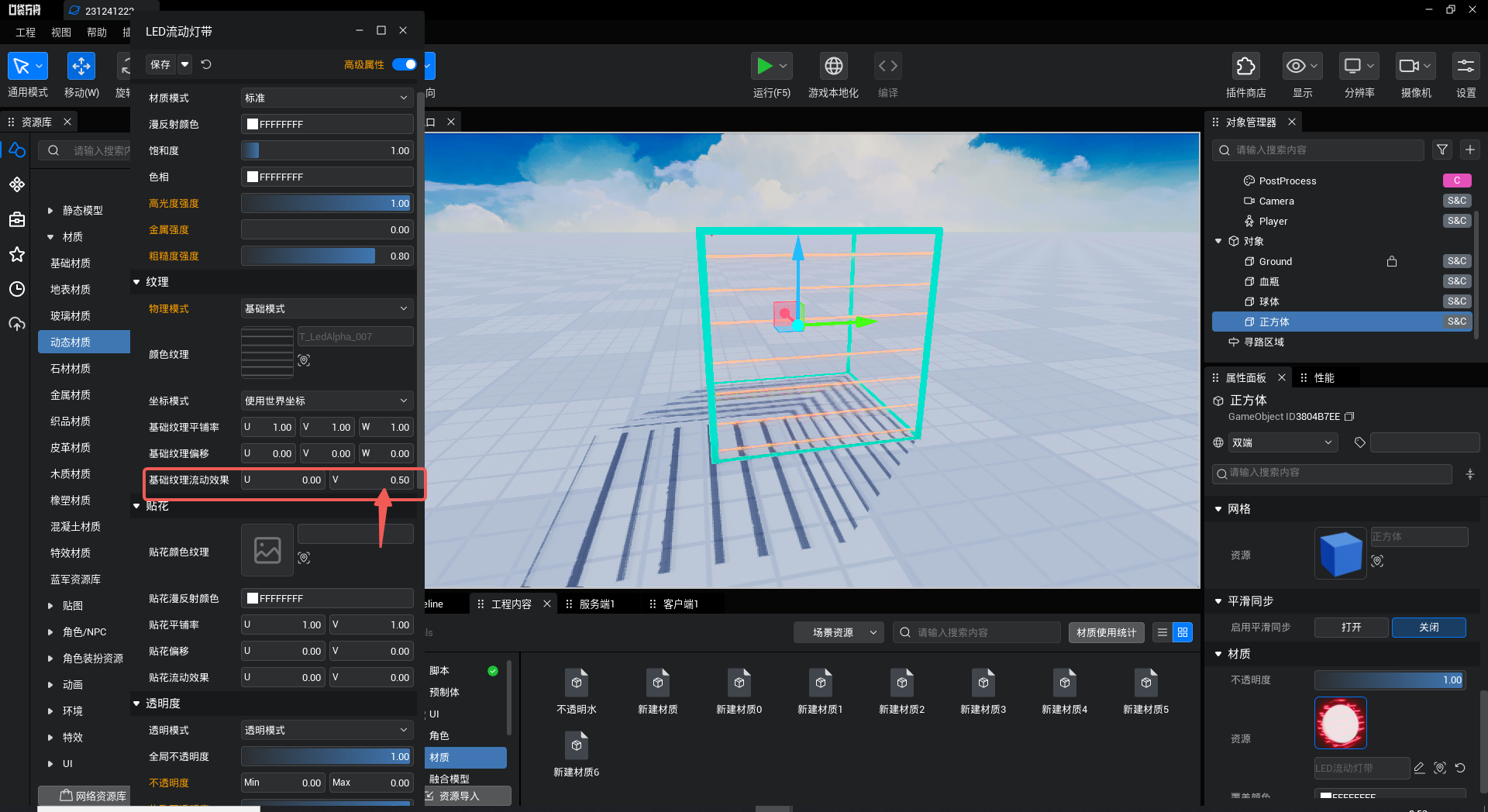Select the 玻璃材质 category
Screen dimensions: 1488x812
[x=71, y=315]
